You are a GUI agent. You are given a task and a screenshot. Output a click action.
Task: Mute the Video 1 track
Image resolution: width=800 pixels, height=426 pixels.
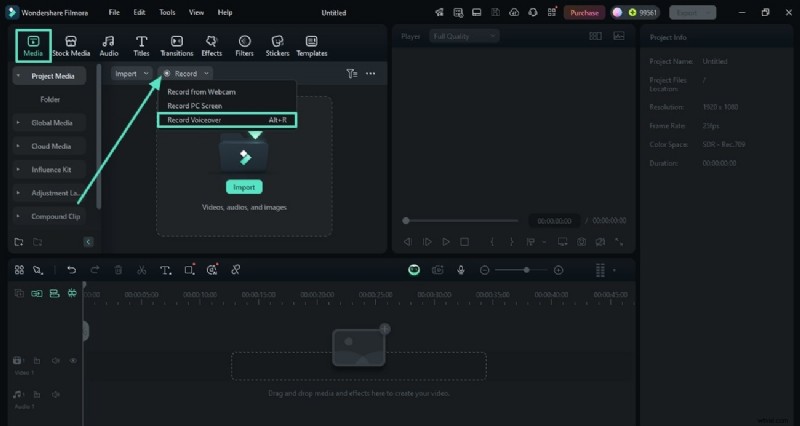56,360
